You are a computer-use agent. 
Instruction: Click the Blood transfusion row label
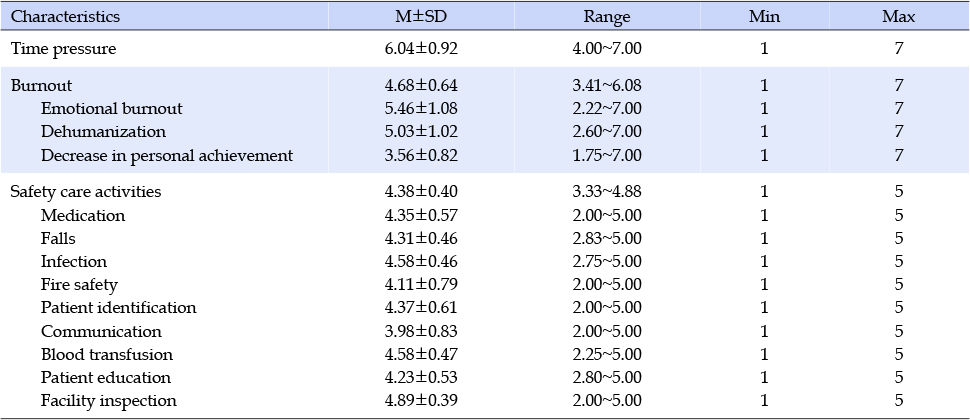(107, 354)
